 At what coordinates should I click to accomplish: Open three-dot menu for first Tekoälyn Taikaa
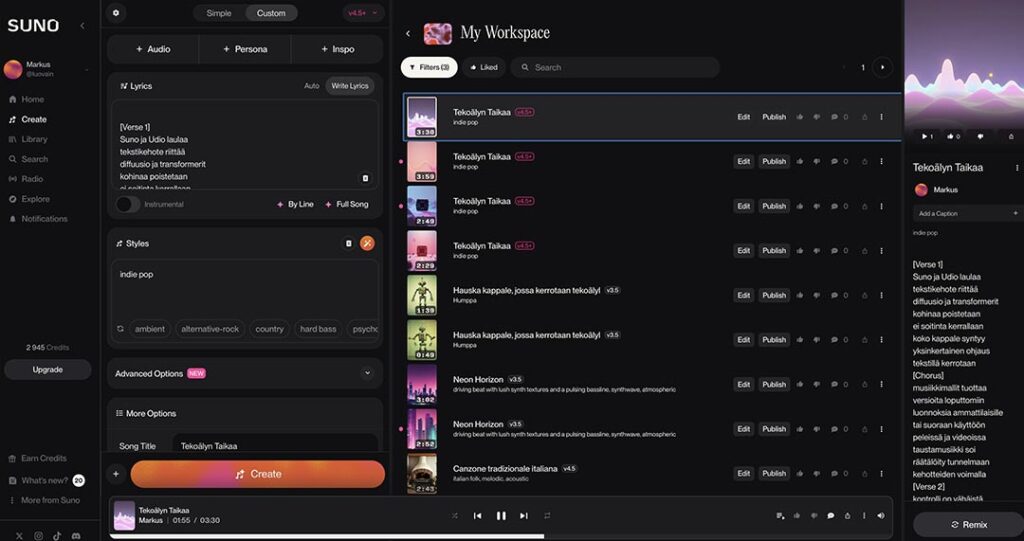pos(881,117)
